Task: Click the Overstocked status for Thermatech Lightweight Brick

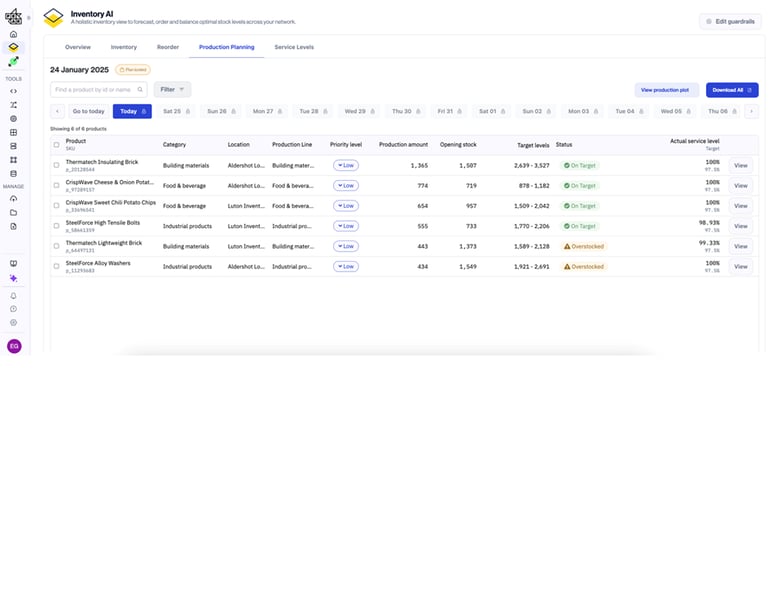Action: click(x=584, y=246)
